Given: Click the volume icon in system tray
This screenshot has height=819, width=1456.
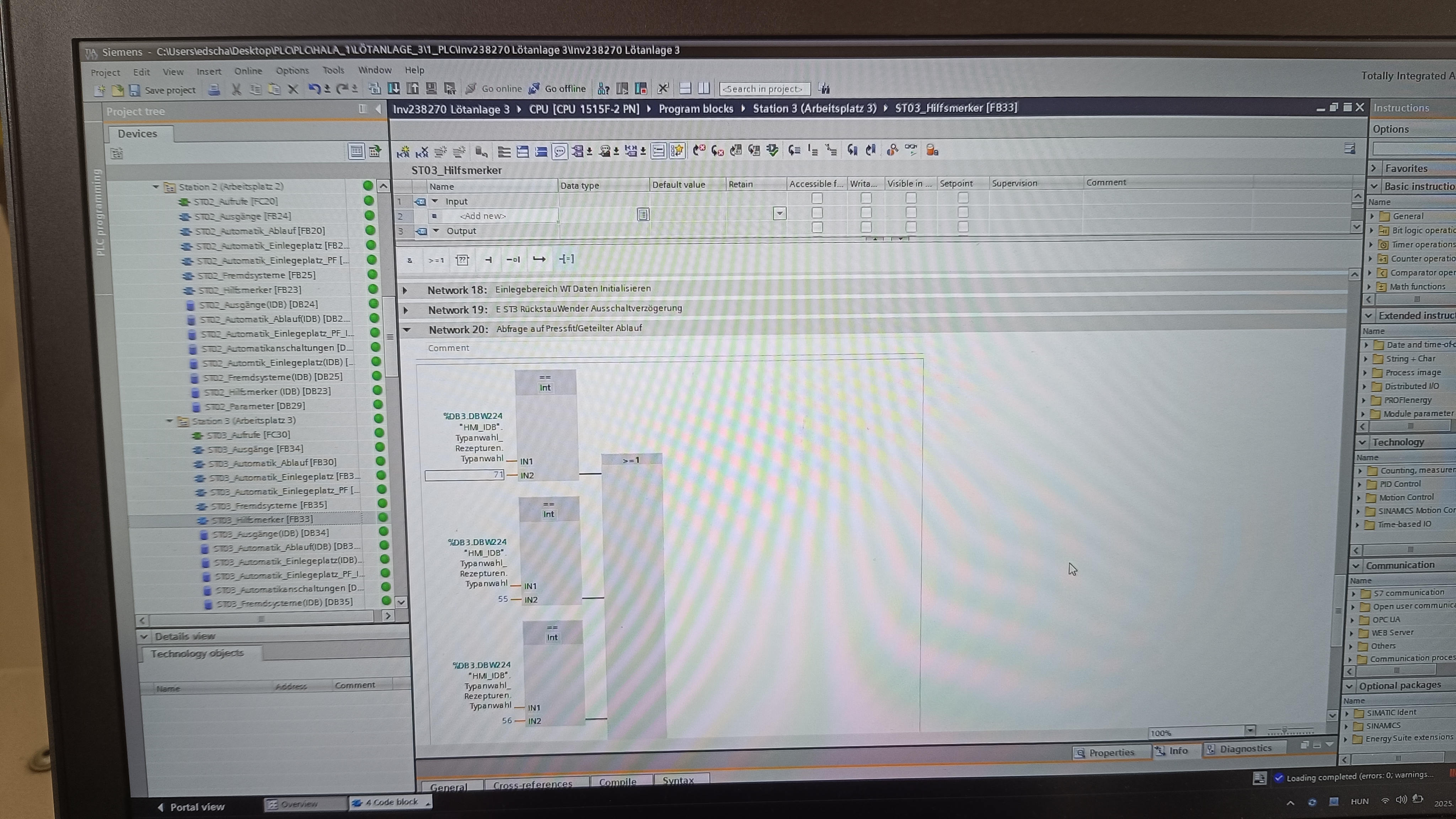Looking at the screenshot, I should (x=1401, y=800).
